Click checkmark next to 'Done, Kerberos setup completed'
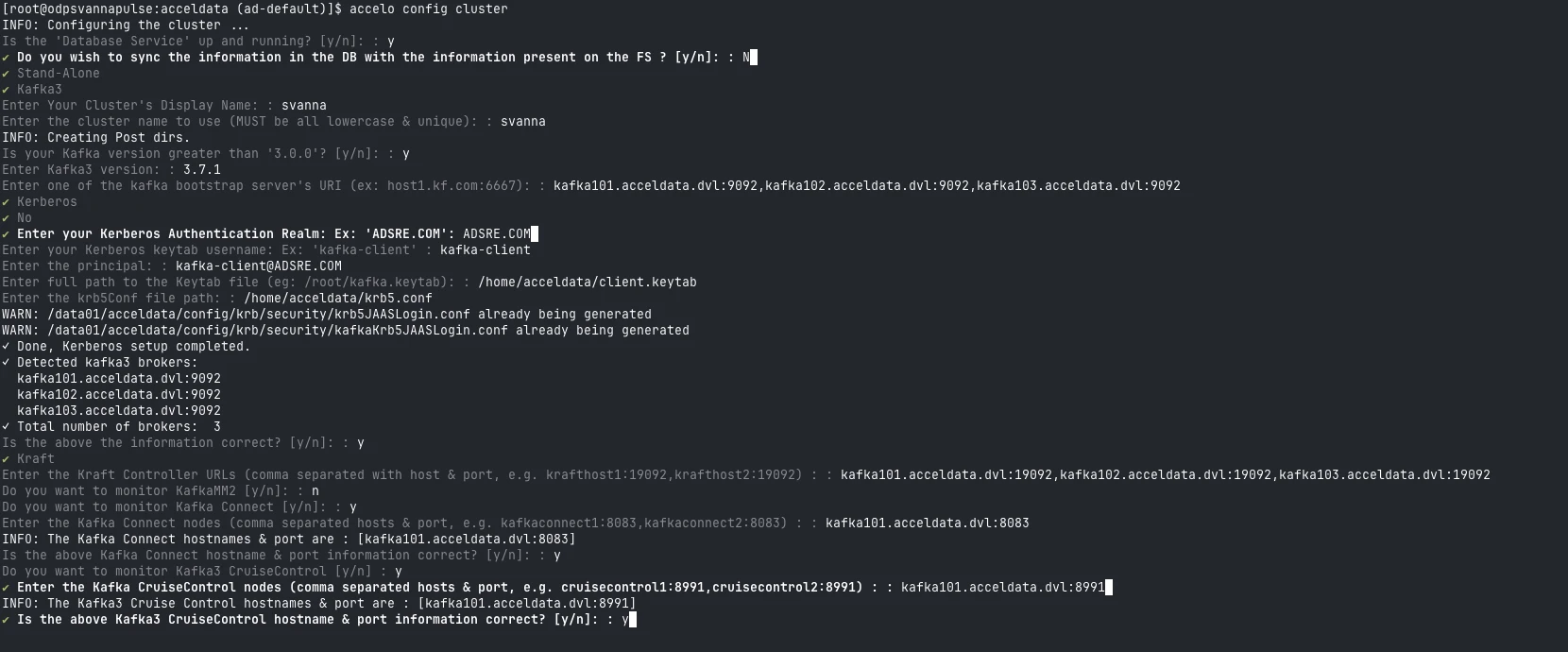 (6, 346)
